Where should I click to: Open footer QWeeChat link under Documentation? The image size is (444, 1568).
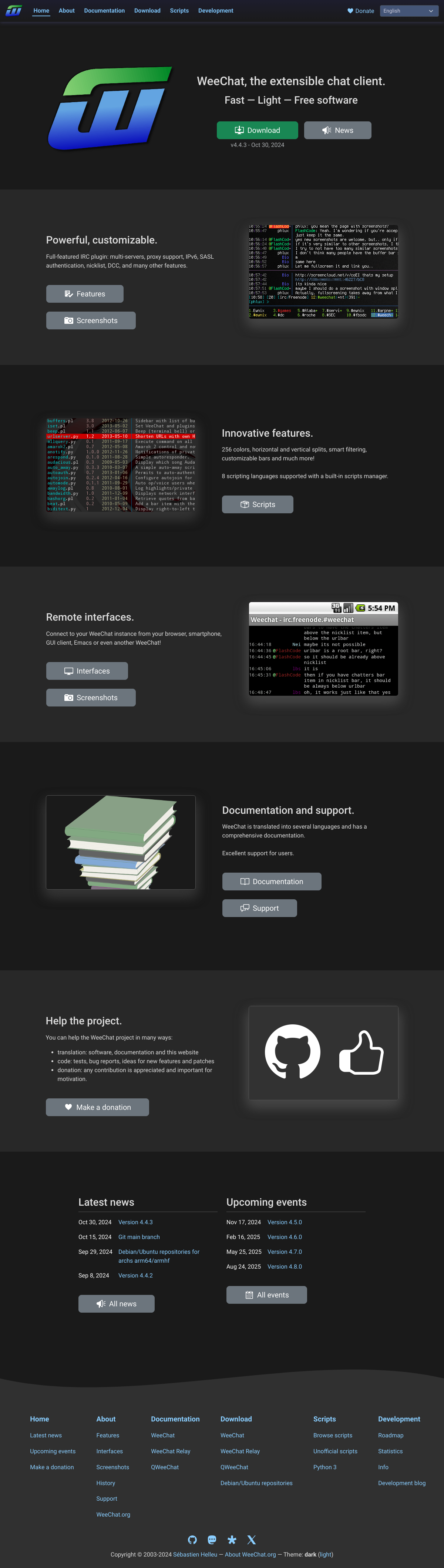[x=165, y=1467]
